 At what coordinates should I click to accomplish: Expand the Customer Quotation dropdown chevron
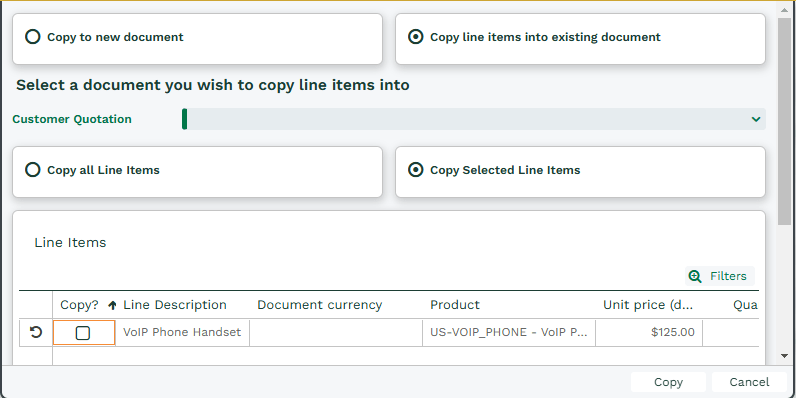pos(756,119)
